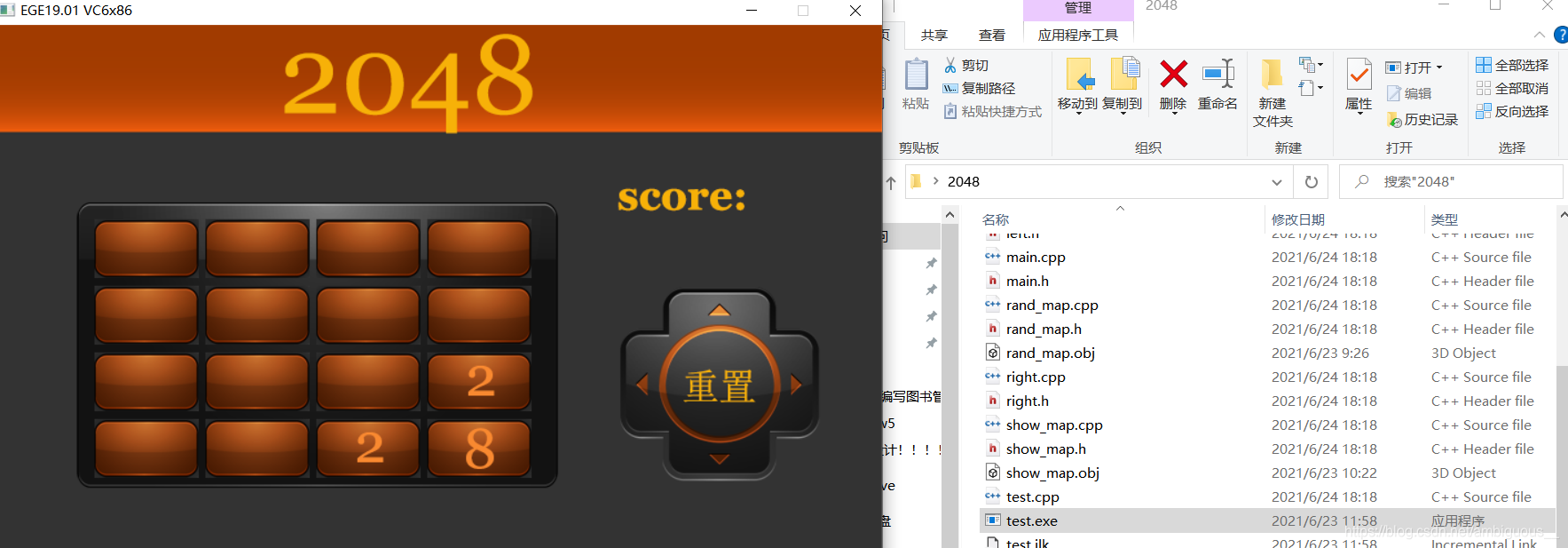Click the 编辑 (edit) ribbon button
Screen dimensions: 1568x548
(1409, 93)
